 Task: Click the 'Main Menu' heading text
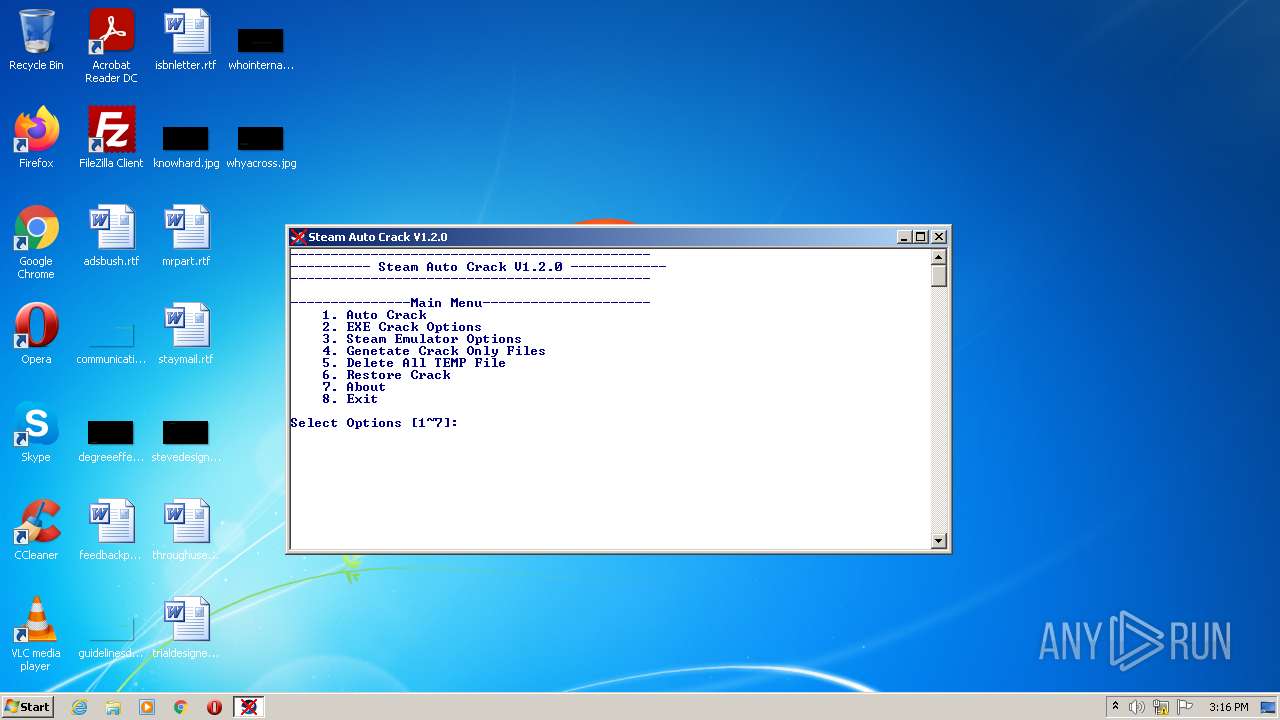(x=446, y=303)
